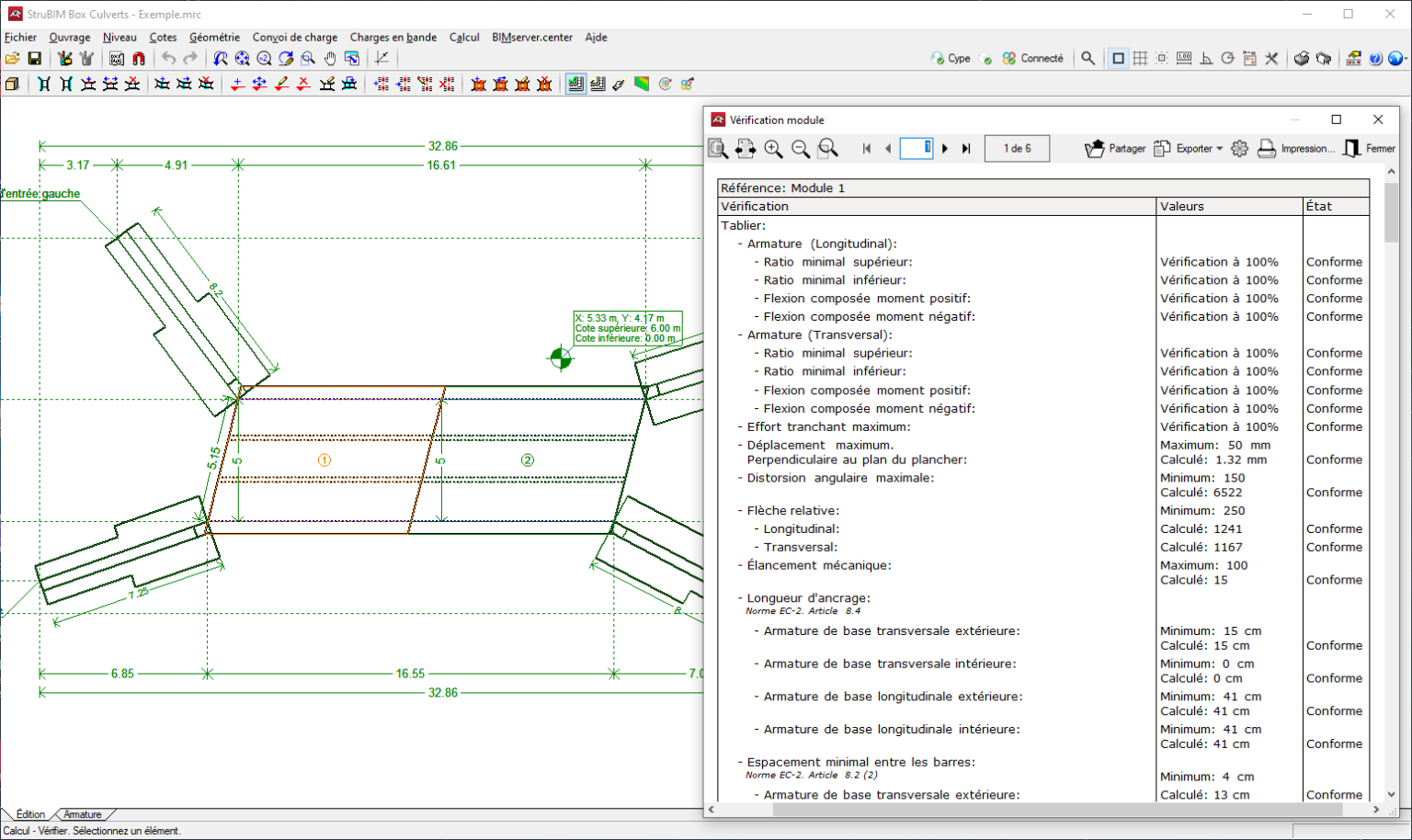Open the Charges en bande menu

(x=393, y=38)
